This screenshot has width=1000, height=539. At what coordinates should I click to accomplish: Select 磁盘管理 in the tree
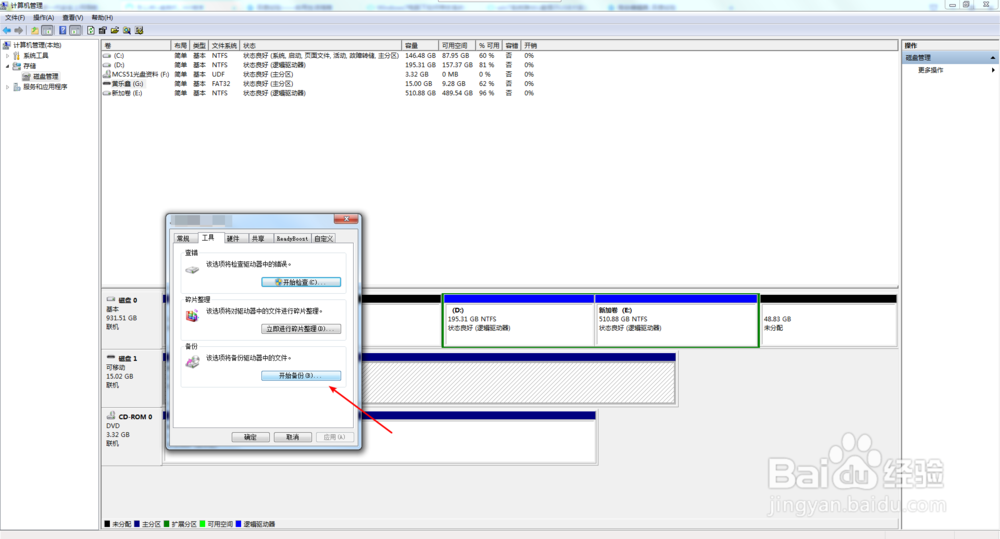point(45,77)
